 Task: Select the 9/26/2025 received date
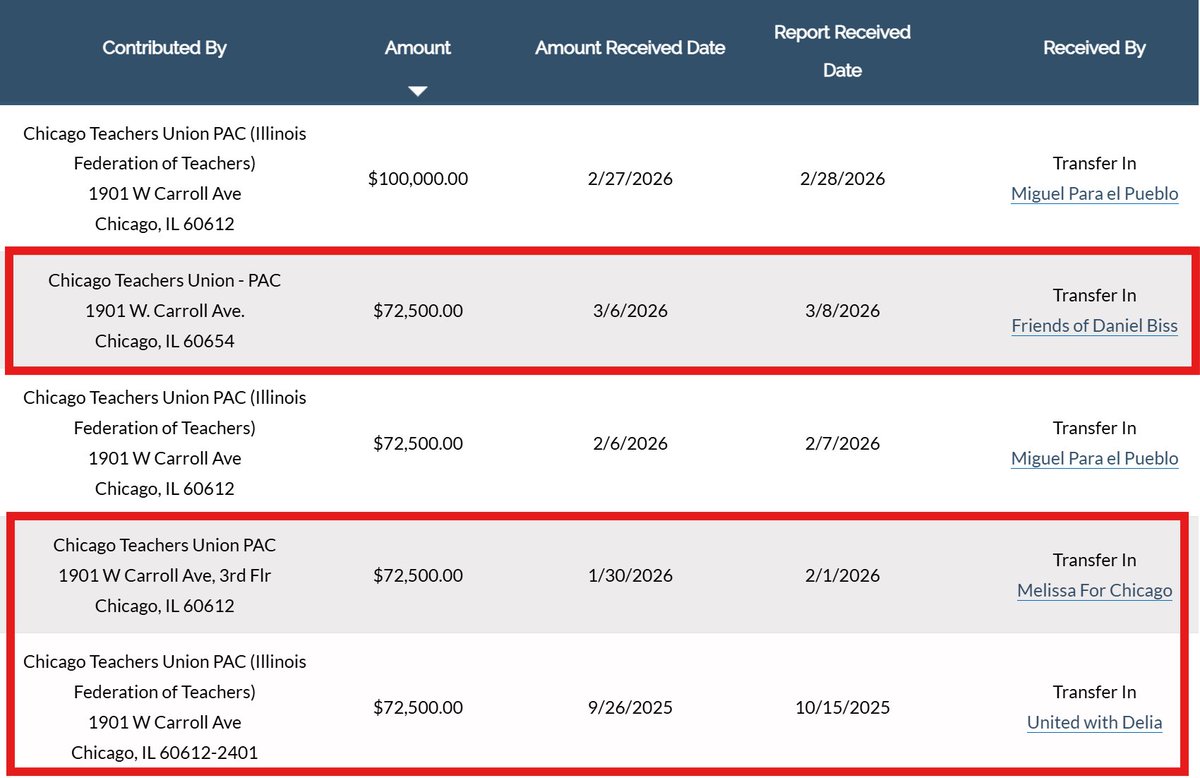pyautogui.click(x=630, y=708)
